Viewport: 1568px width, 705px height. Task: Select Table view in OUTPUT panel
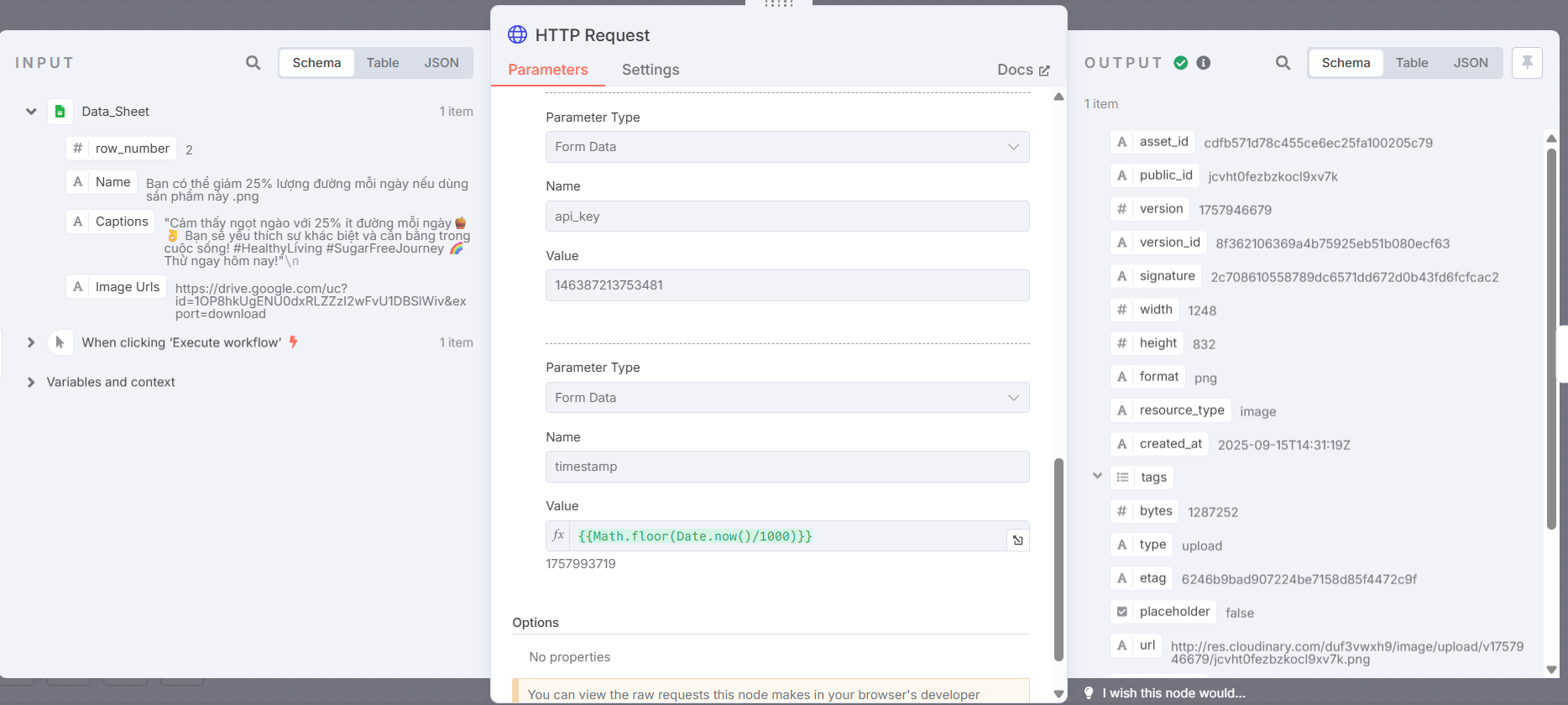(x=1412, y=63)
